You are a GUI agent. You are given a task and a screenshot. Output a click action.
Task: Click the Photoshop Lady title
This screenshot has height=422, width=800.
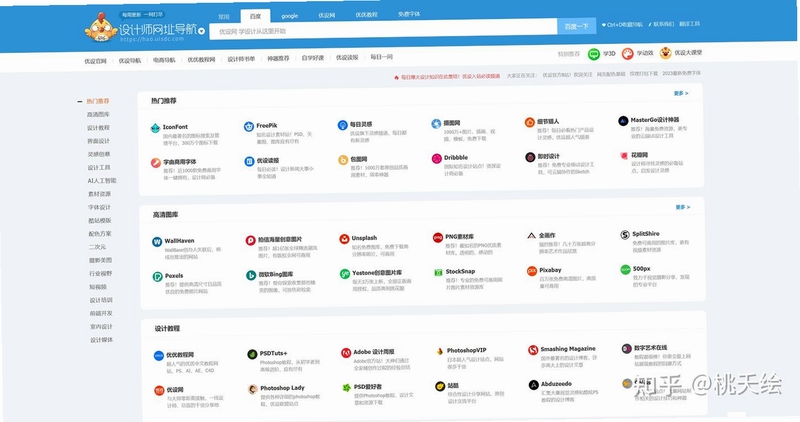coord(282,388)
